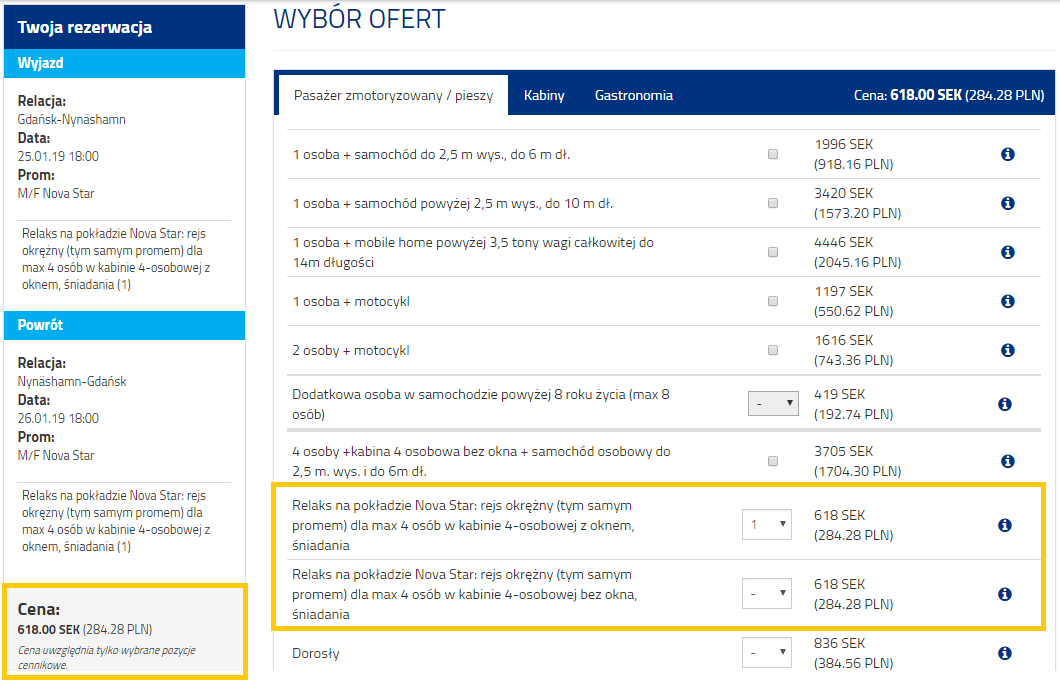This screenshot has height=680, width=1060.
Task: Select 4 osoby + kabina bez okna checkbox
Action: [x=772, y=461]
